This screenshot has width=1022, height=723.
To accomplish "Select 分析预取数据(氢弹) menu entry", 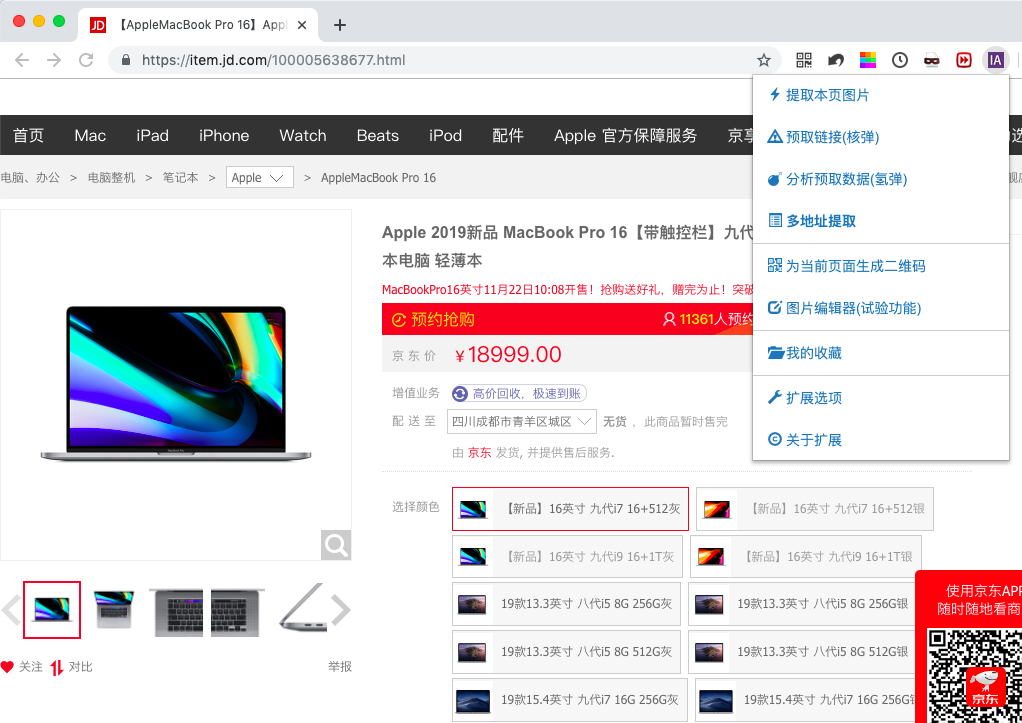I will [x=881, y=179].
